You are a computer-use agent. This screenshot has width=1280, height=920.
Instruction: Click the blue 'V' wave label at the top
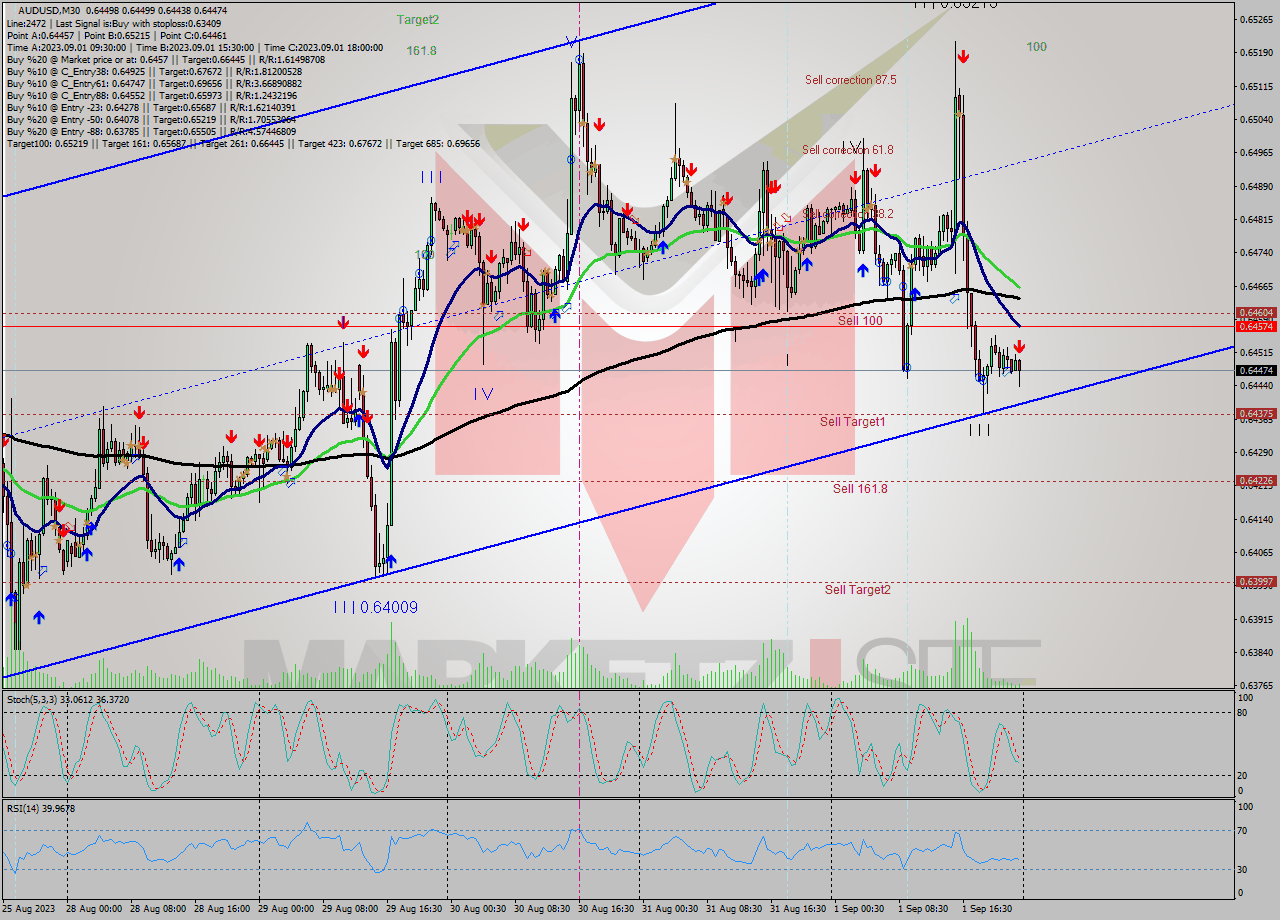pyautogui.click(x=570, y=42)
